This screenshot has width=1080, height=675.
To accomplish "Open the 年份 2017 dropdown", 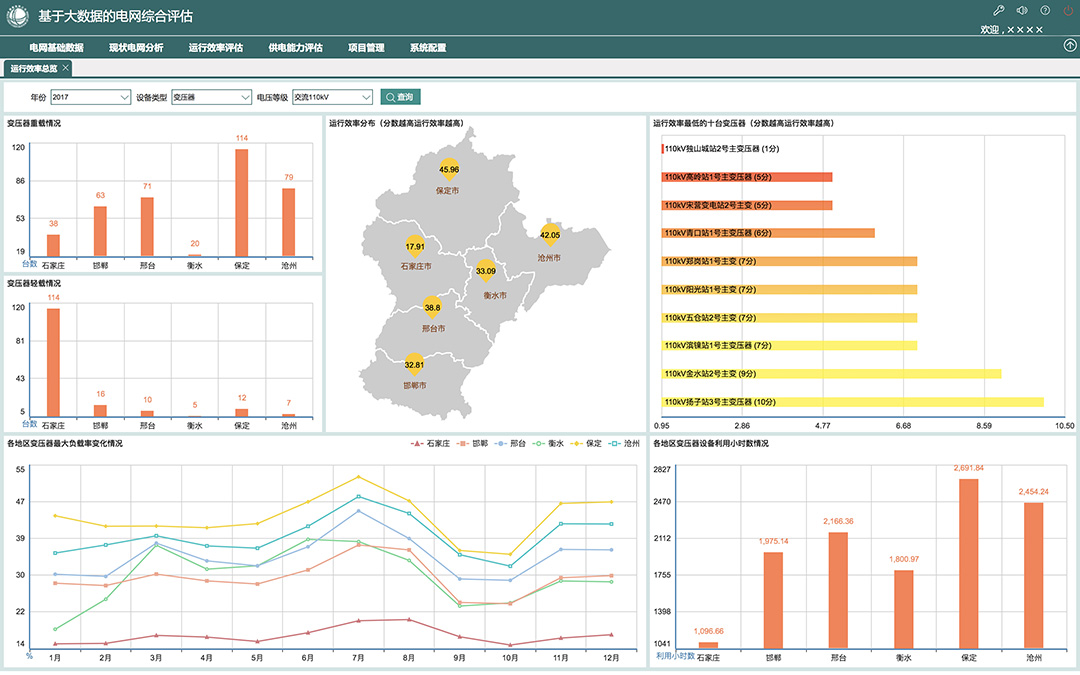I will (x=90, y=97).
